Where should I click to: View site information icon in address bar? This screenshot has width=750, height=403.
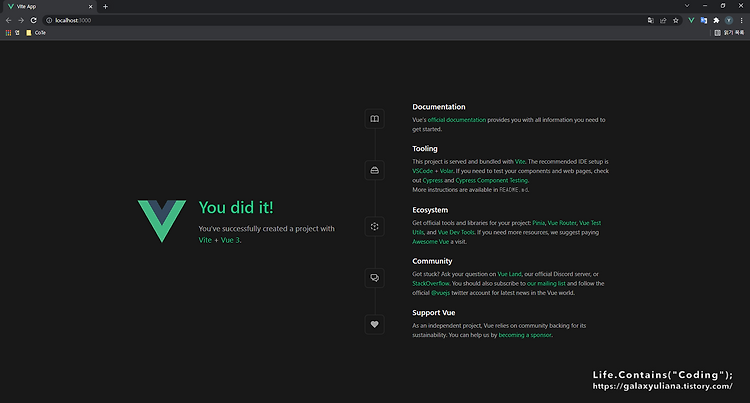tap(49, 20)
